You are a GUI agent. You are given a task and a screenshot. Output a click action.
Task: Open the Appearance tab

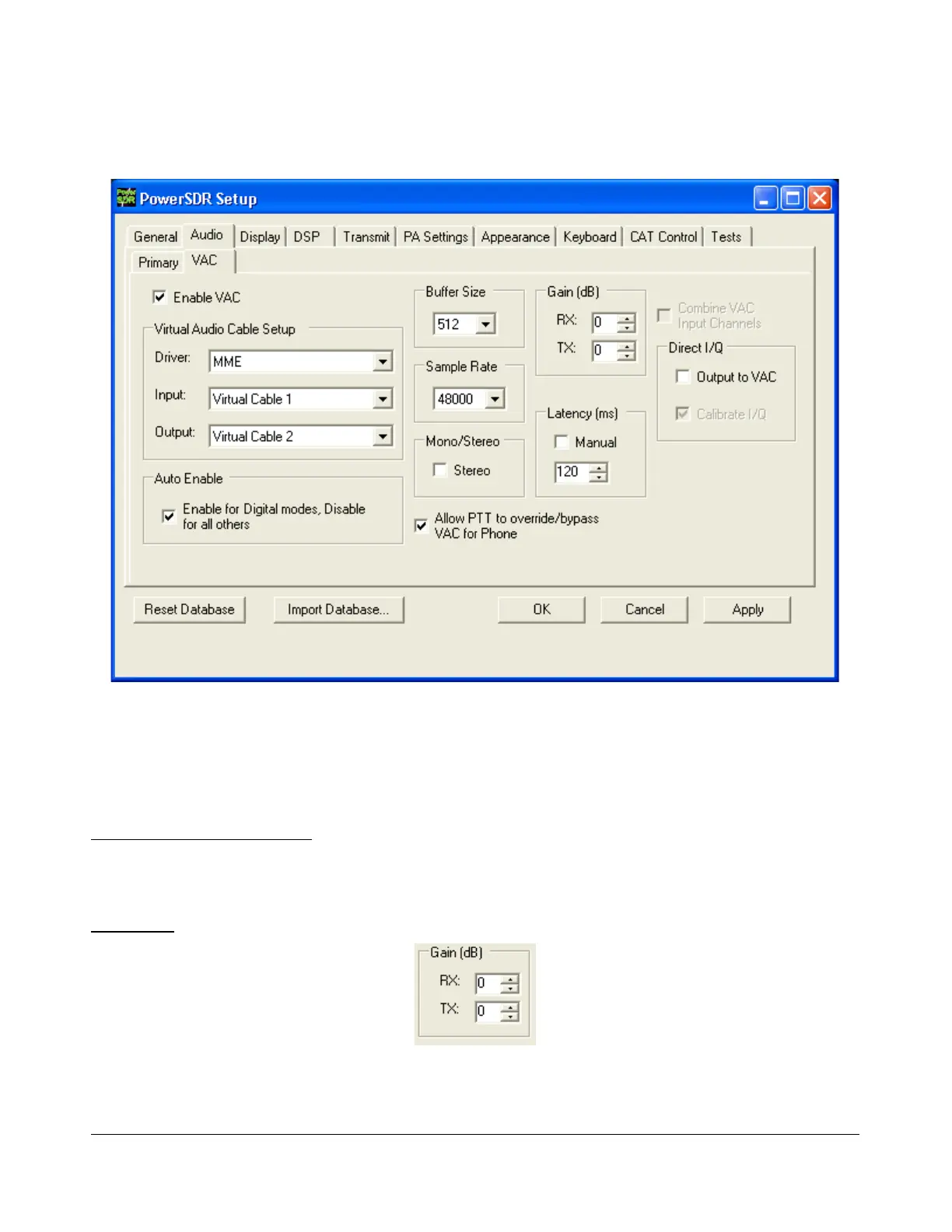pyautogui.click(x=515, y=236)
